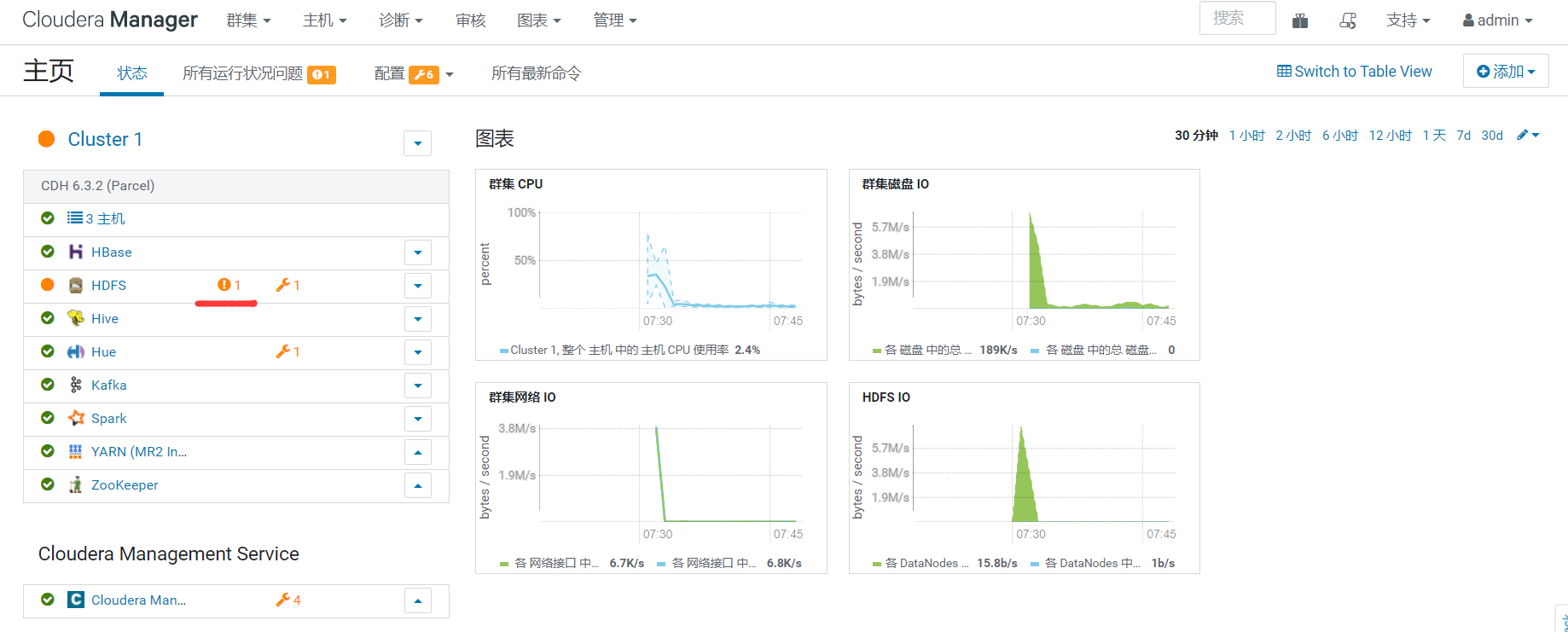Screen dimensions: 1568x632
Task: Open the parcels gift box icon
Action: click(1300, 20)
